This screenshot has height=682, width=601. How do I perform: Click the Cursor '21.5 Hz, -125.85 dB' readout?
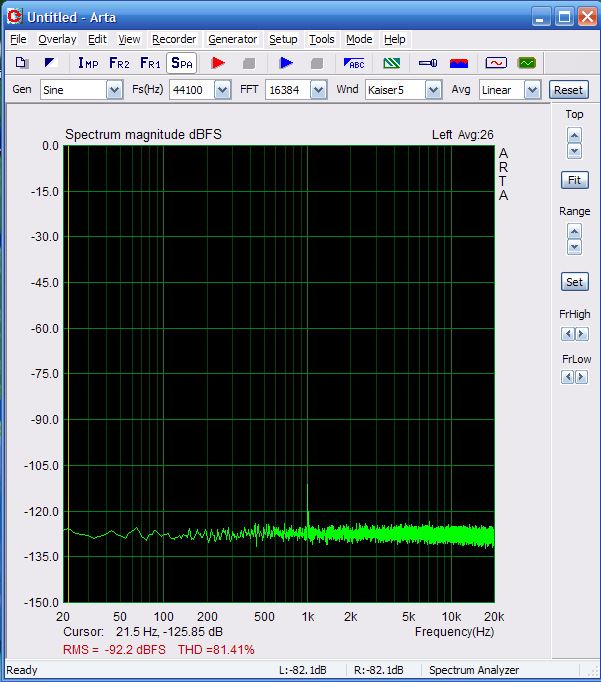[x=169, y=632]
